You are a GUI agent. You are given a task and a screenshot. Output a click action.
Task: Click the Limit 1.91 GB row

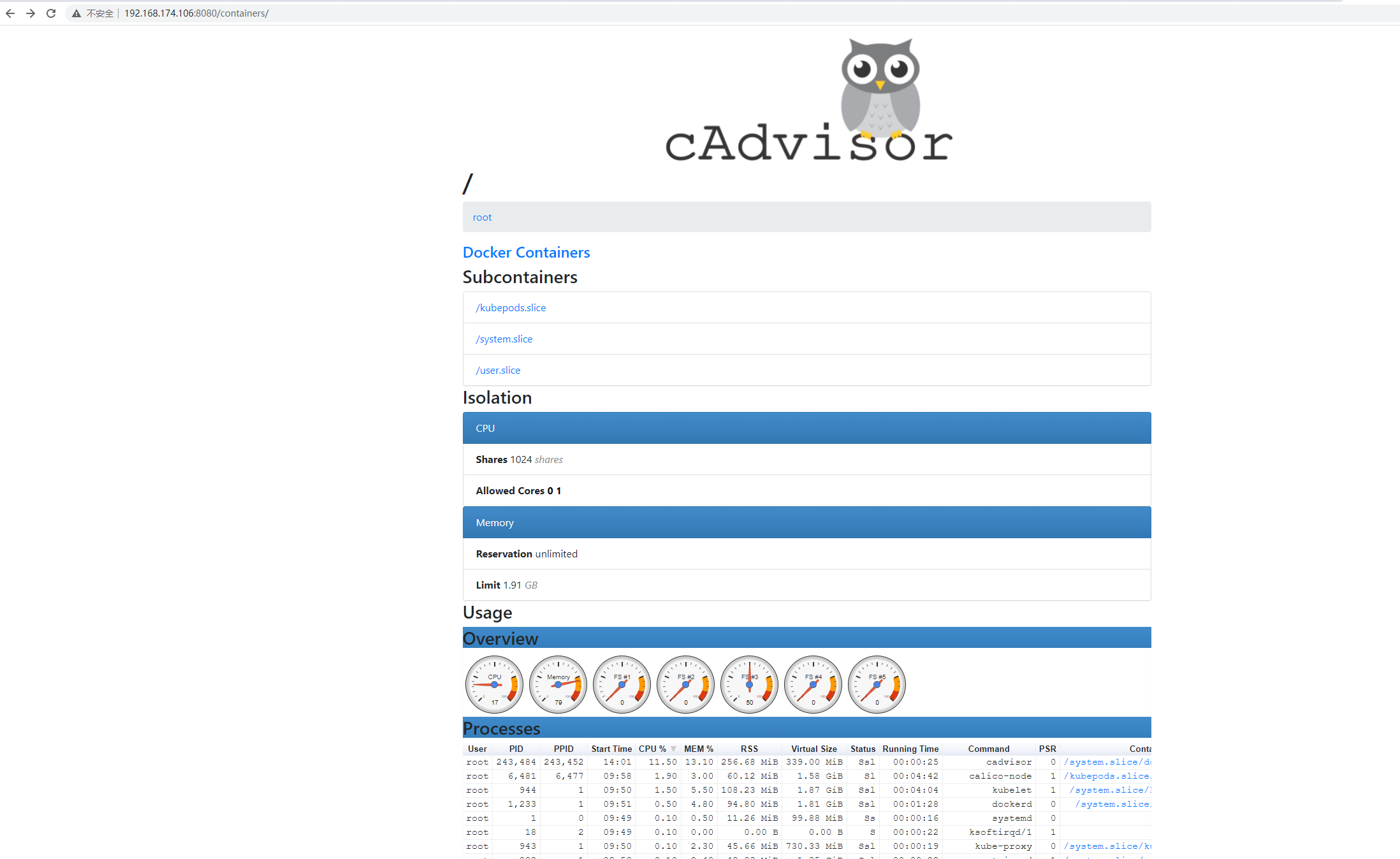pyautogui.click(x=806, y=585)
